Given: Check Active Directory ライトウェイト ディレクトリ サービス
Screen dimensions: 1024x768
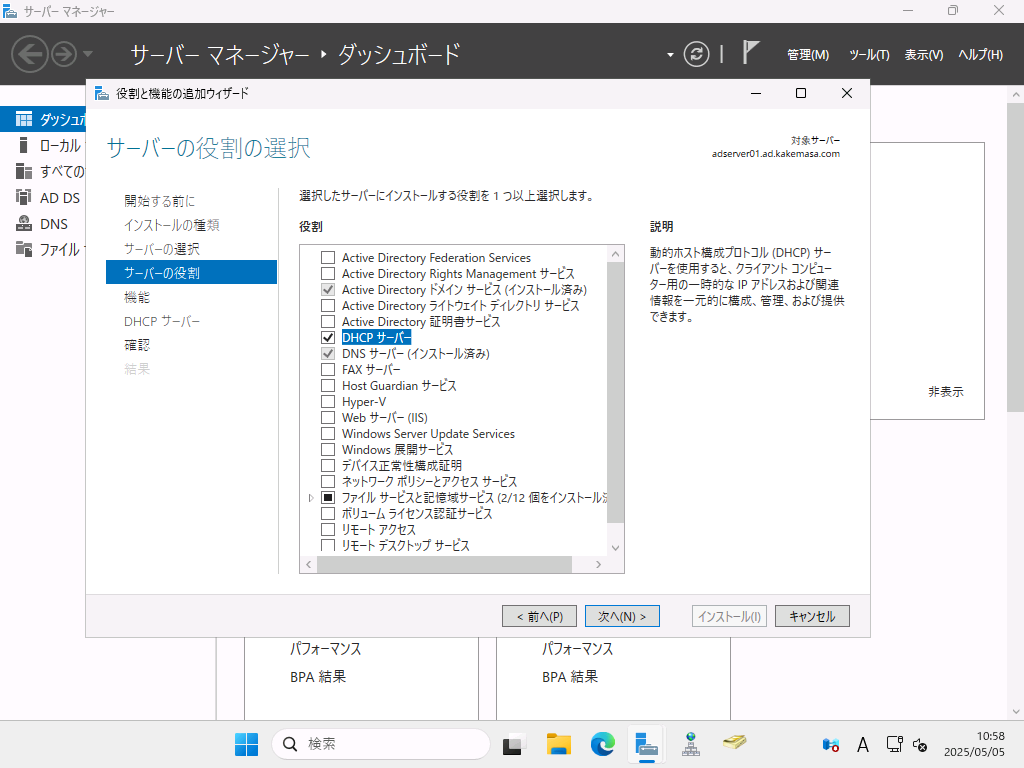Looking at the screenshot, I should coord(328,306).
